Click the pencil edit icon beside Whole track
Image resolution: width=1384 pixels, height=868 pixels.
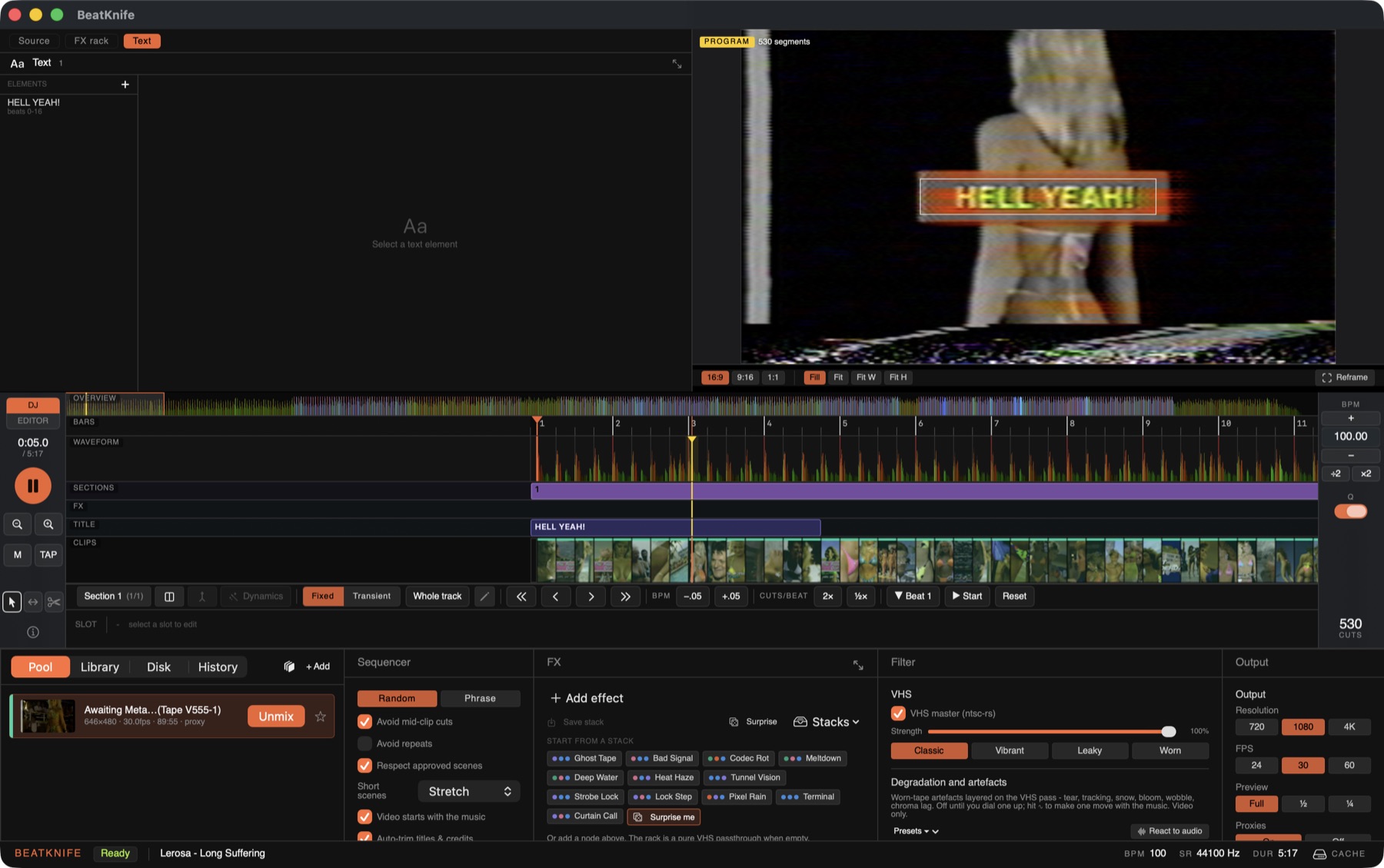point(484,597)
